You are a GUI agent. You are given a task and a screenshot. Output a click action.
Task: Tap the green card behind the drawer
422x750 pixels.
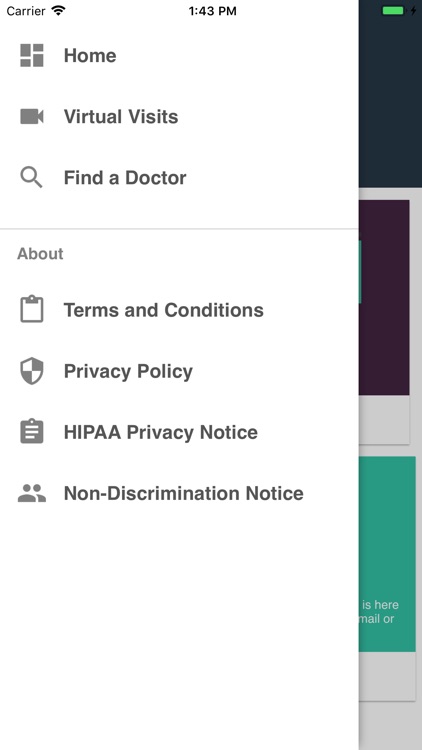387,554
